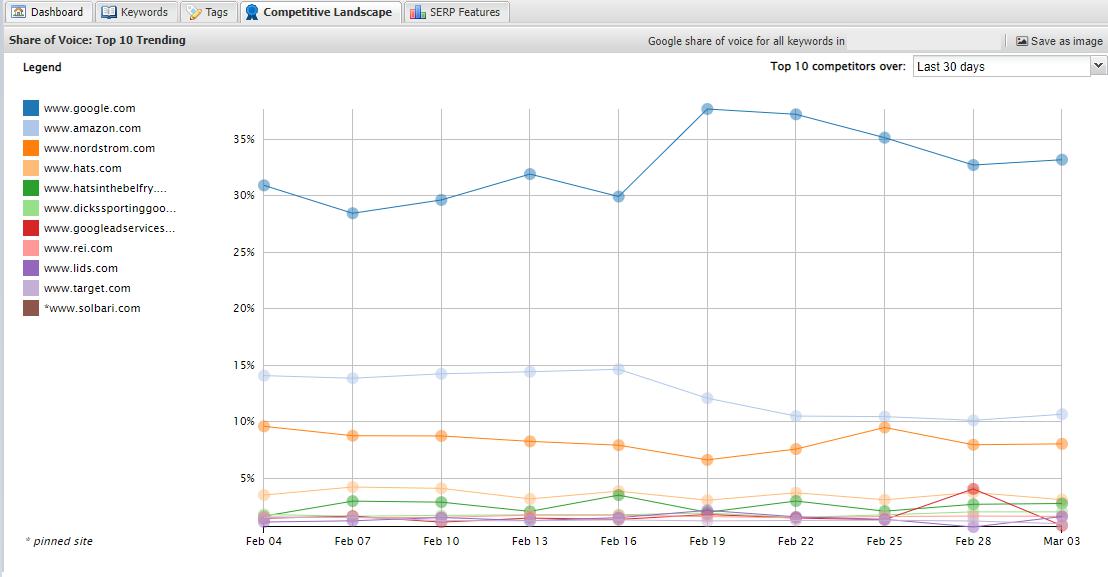
Task: Click the picture icon next to Save as image
Action: click(1024, 40)
